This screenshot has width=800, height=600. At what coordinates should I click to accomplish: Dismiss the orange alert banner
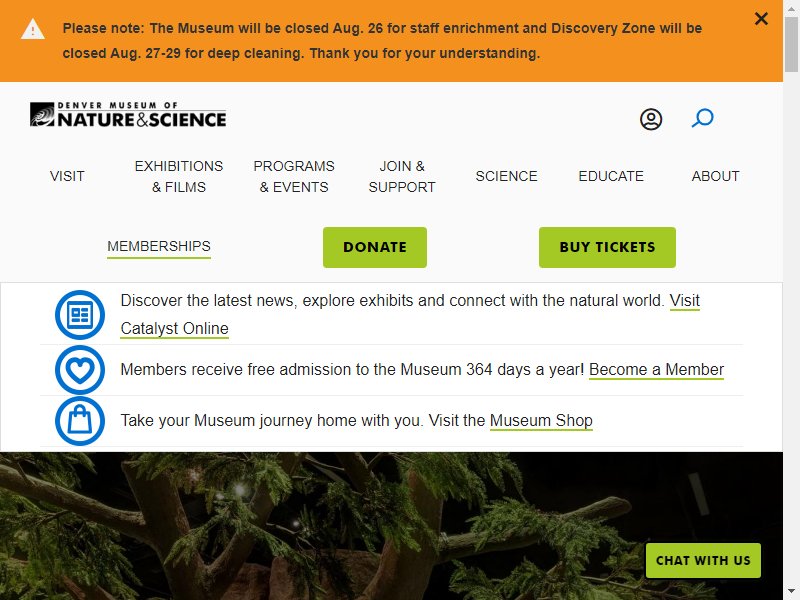point(761,19)
